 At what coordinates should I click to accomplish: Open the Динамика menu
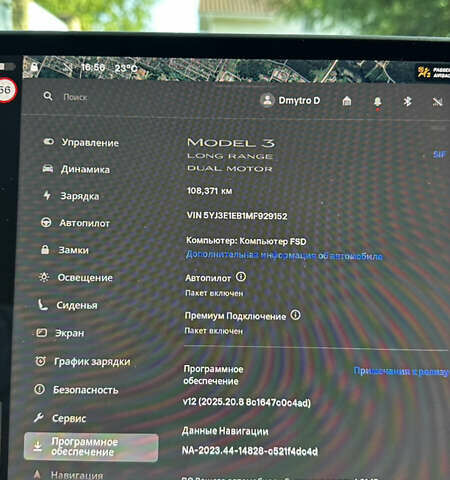(76, 169)
